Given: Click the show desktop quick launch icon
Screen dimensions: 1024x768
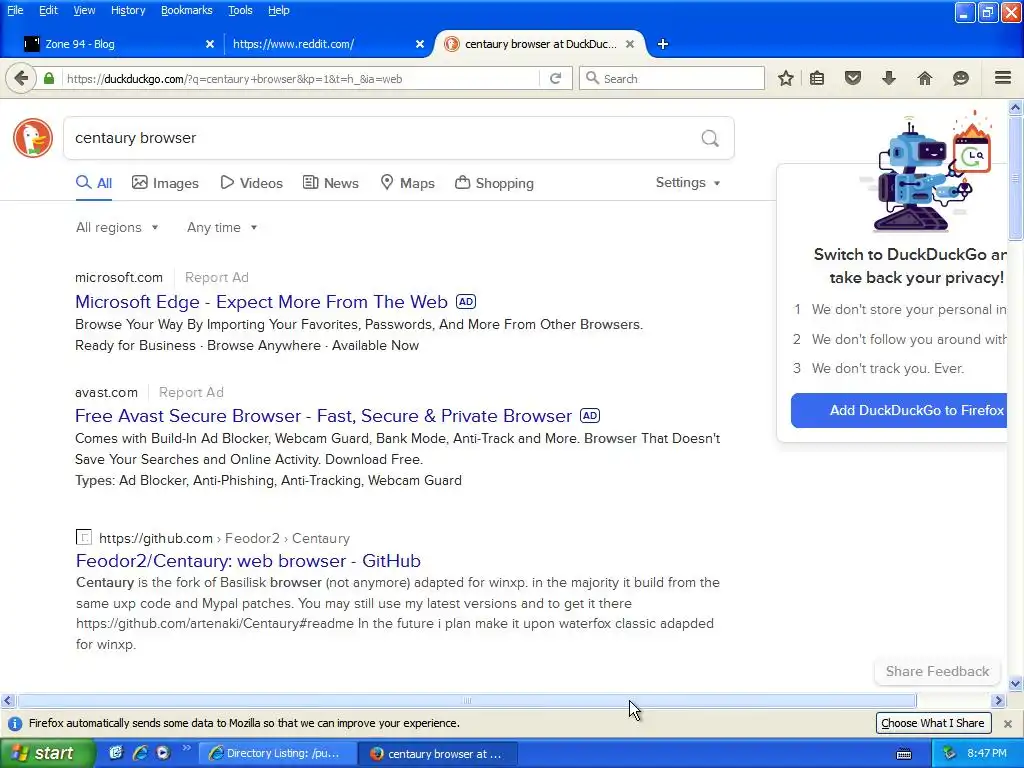Looking at the screenshot, I should point(116,753).
